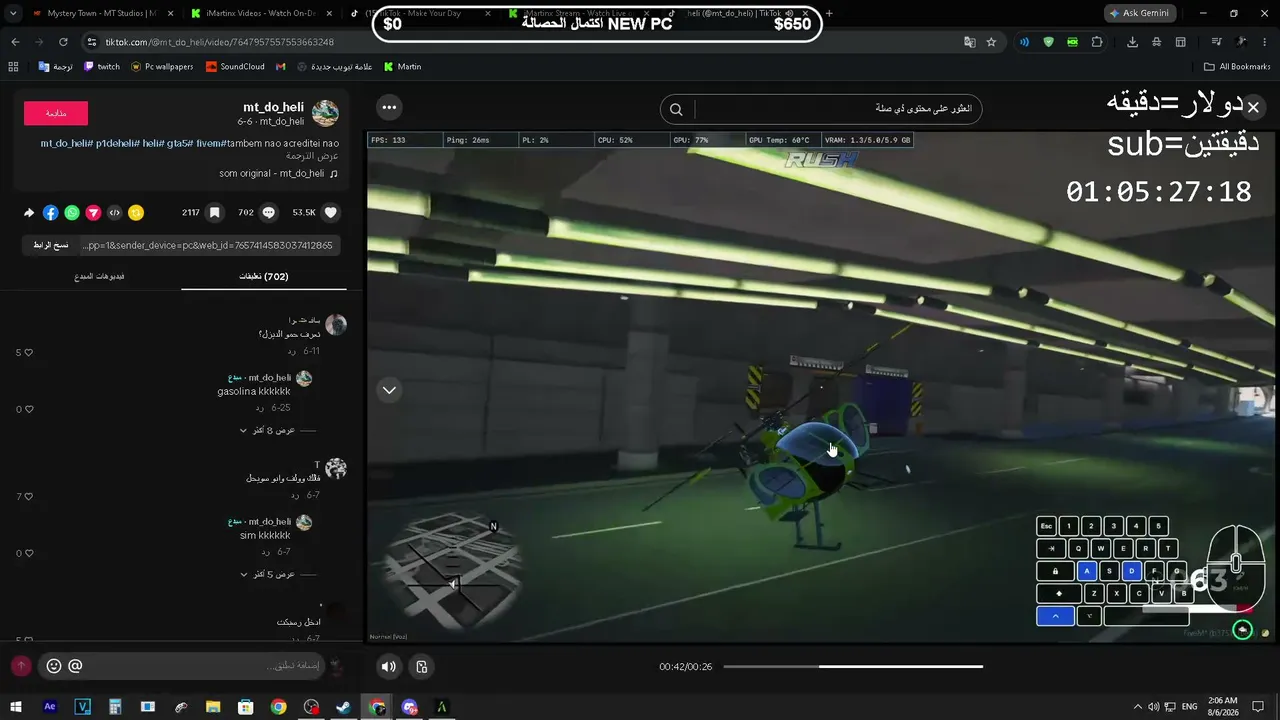
Task: Open the embed code icon
Action: tap(114, 213)
